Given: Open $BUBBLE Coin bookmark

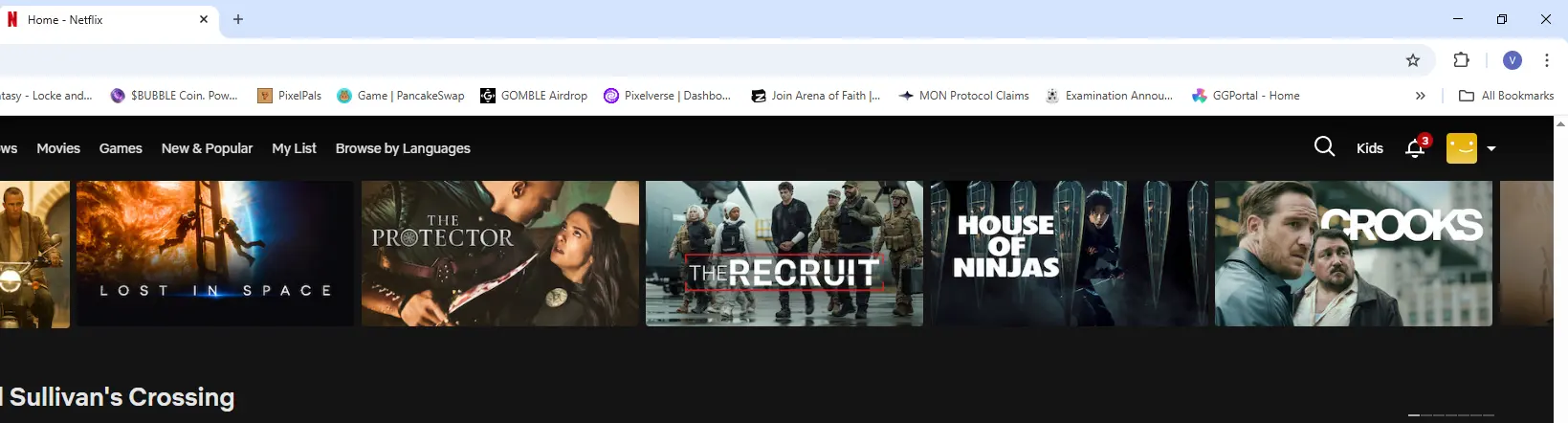Looking at the screenshot, I should coord(174,96).
